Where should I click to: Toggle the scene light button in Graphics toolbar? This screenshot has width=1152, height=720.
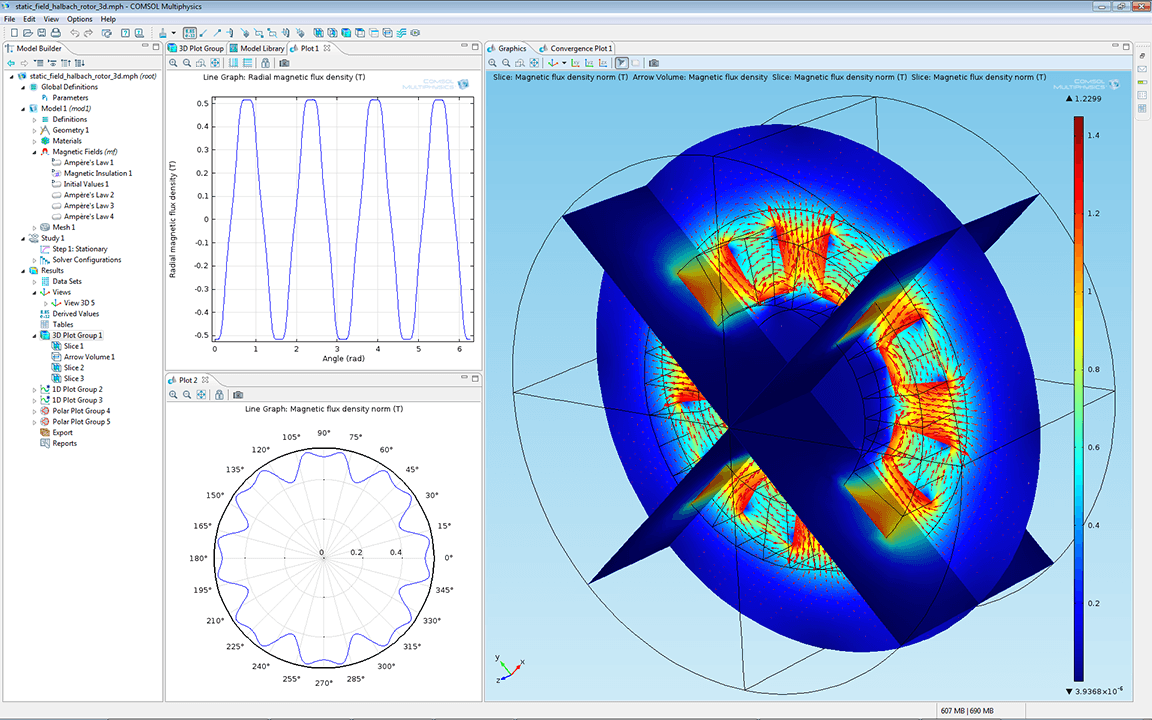point(621,63)
